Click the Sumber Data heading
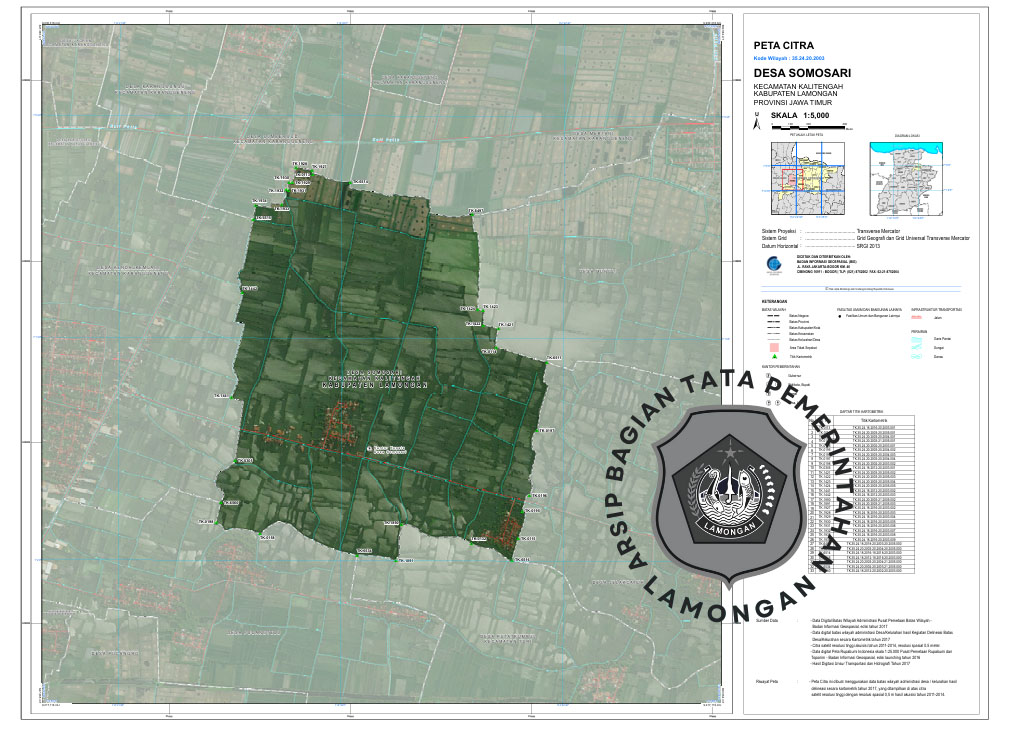This screenshot has height=734, width=1018. 768,621
